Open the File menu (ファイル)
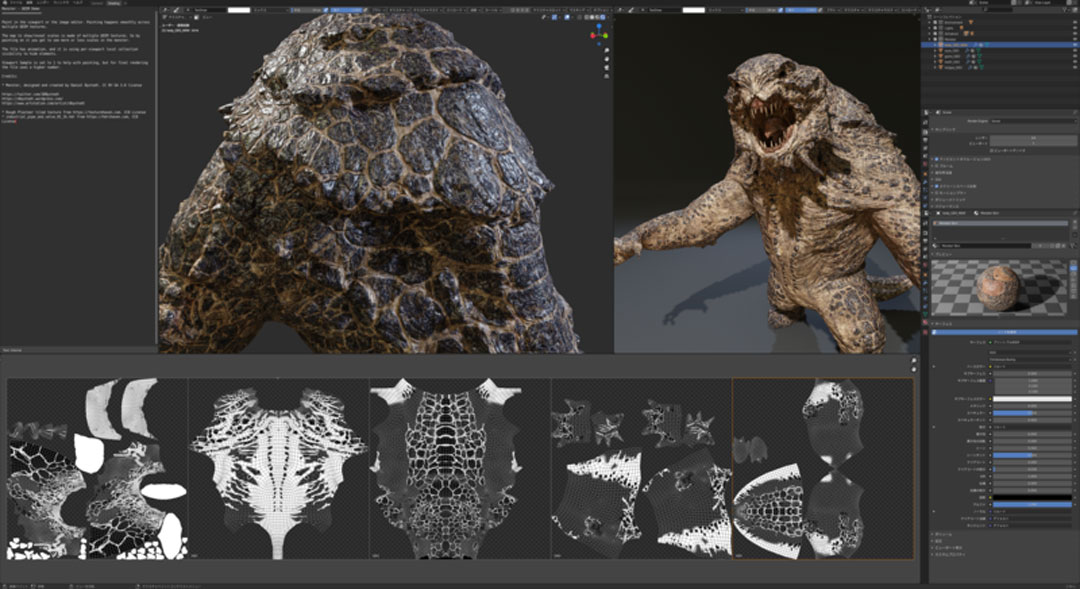The height and width of the screenshot is (589, 1080). 14,4
